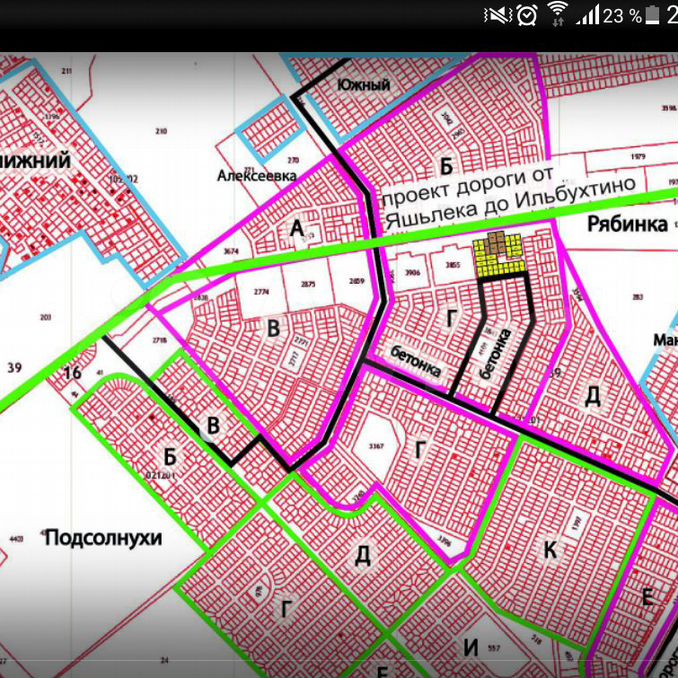
Task: Tap the Алексеевка label on map
Action: pyautogui.click(x=257, y=175)
